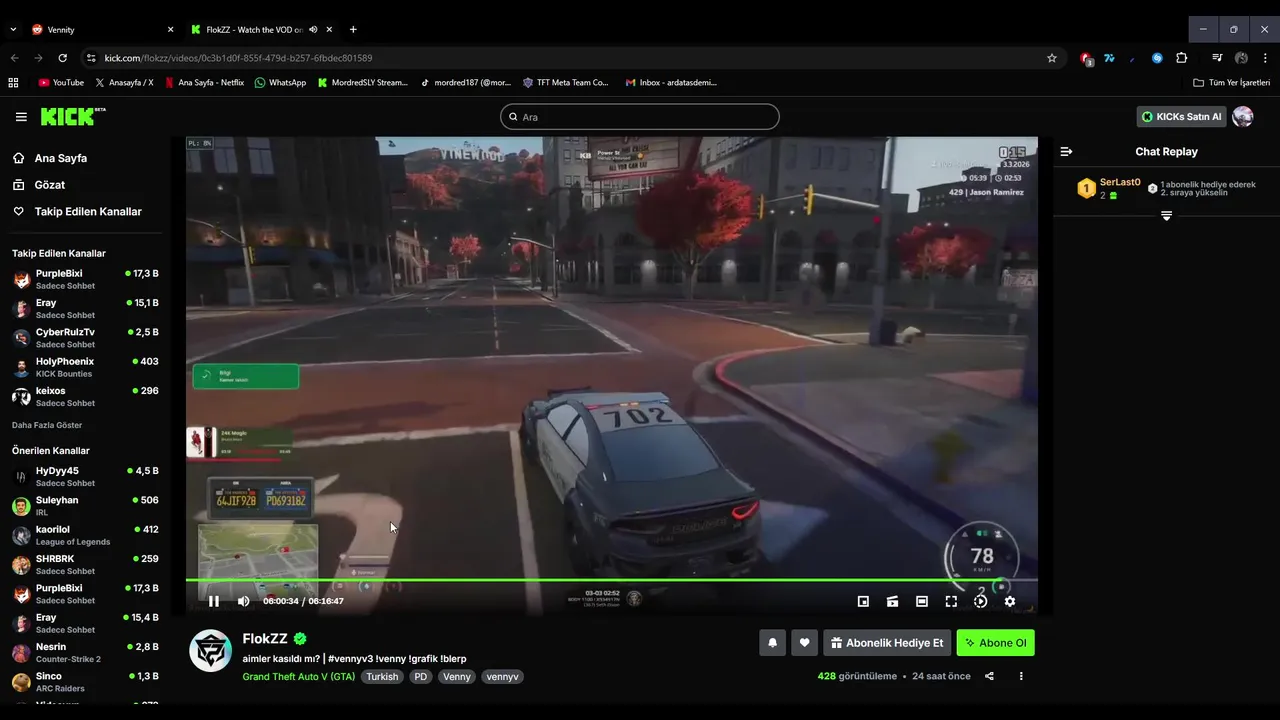Open the Ana Sayfa - Netflix bookmark
The width and height of the screenshot is (1280, 720).
tap(205, 83)
